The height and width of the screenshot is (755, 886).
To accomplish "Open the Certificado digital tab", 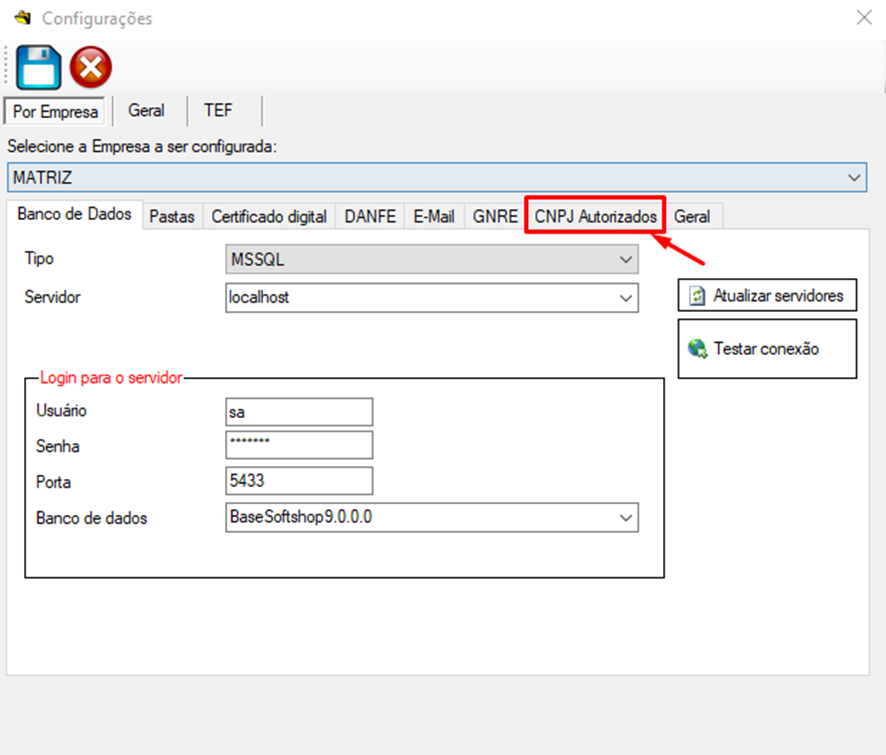I will tap(269, 216).
